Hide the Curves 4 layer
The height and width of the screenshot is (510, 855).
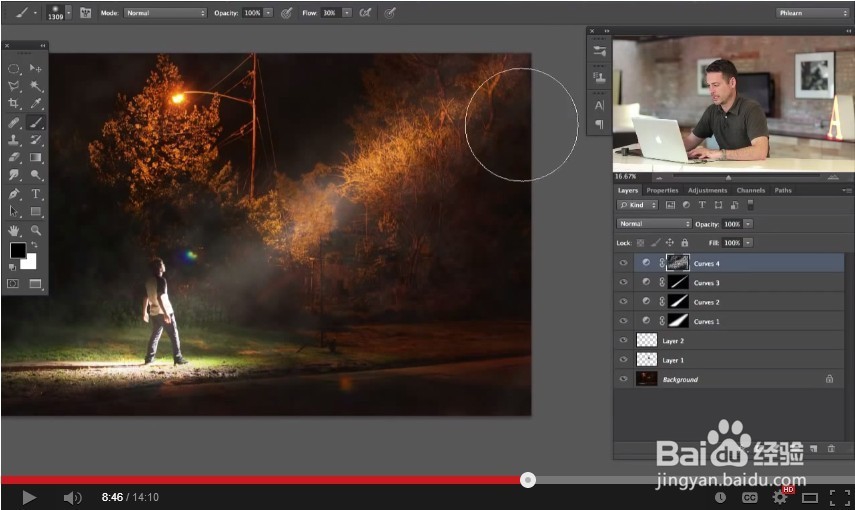coord(623,263)
